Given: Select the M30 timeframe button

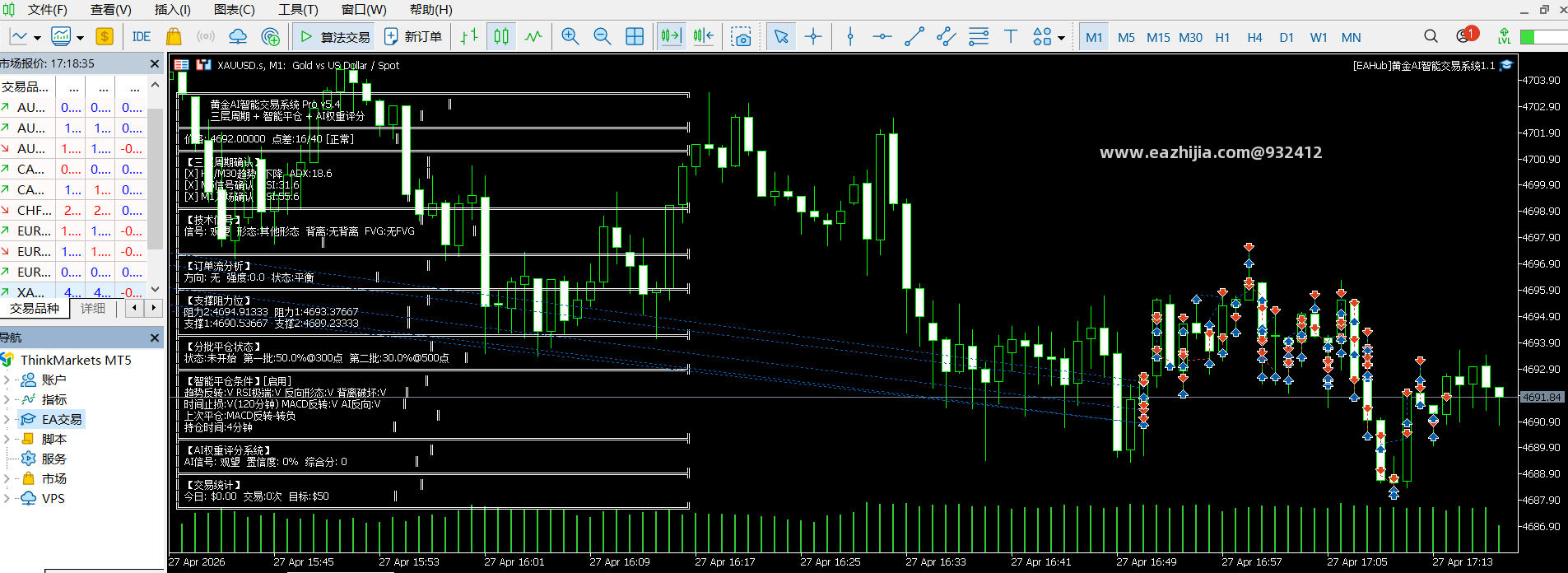Looking at the screenshot, I should [x=1190, y=37].
